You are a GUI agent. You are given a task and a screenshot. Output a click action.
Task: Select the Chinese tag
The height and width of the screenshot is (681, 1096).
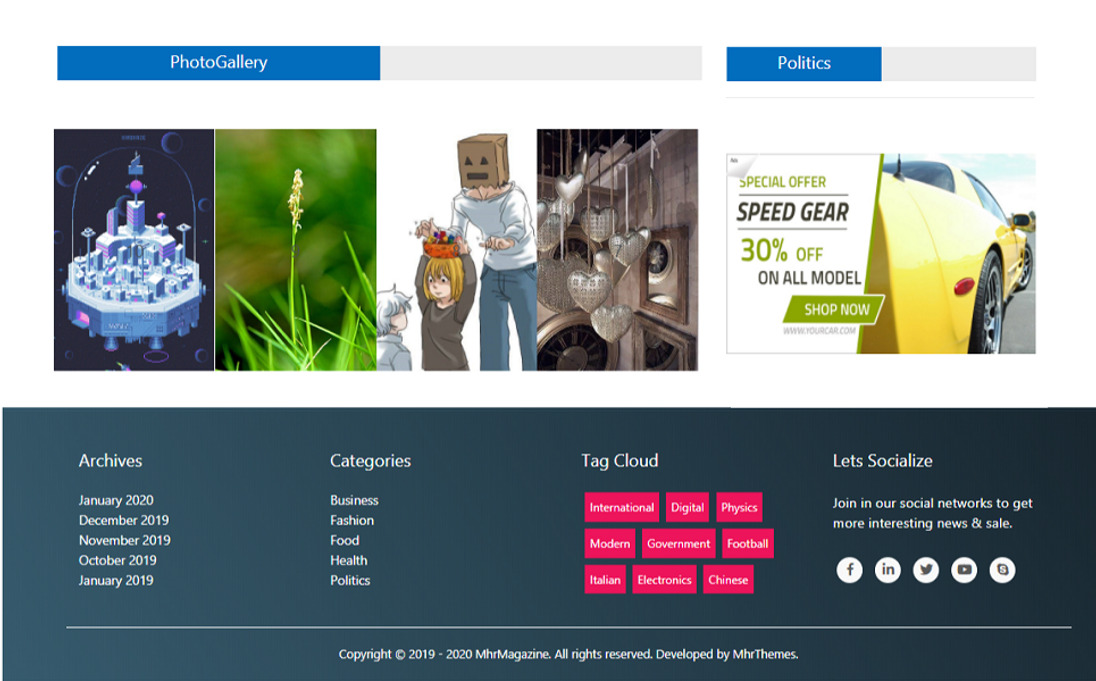tap(728, 580)
